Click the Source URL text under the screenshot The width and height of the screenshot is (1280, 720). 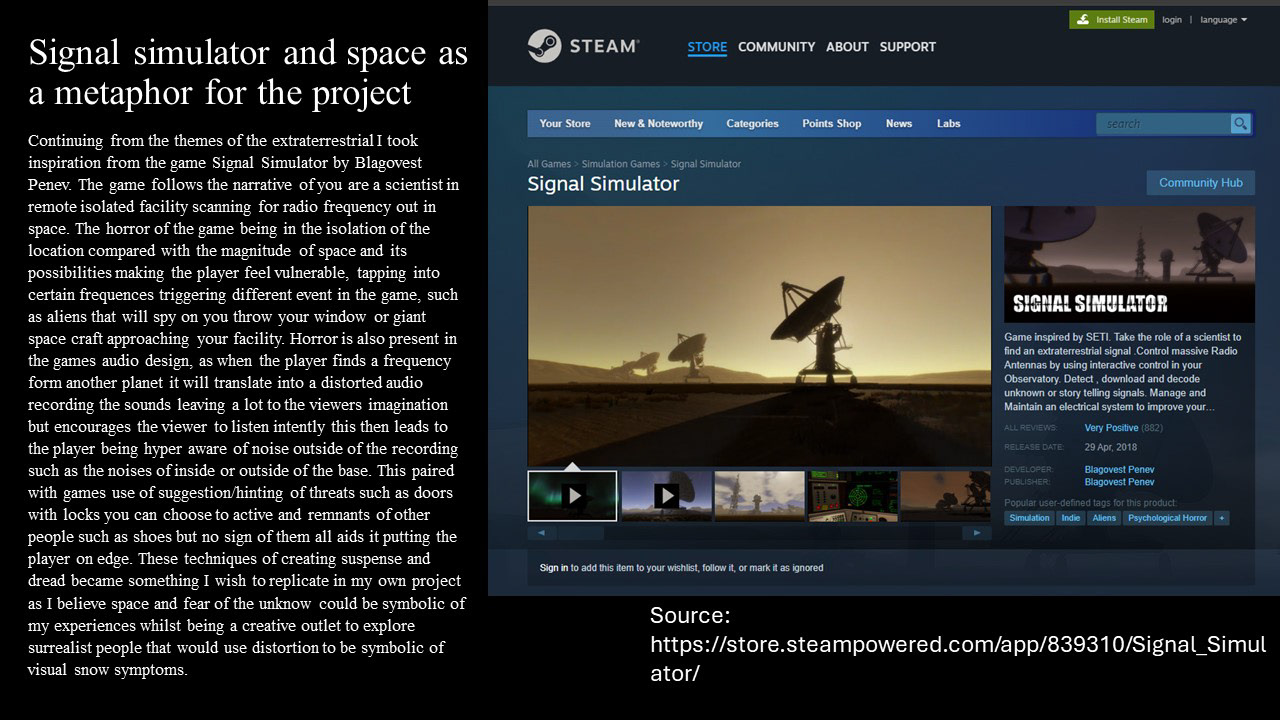tap(958, 644)
